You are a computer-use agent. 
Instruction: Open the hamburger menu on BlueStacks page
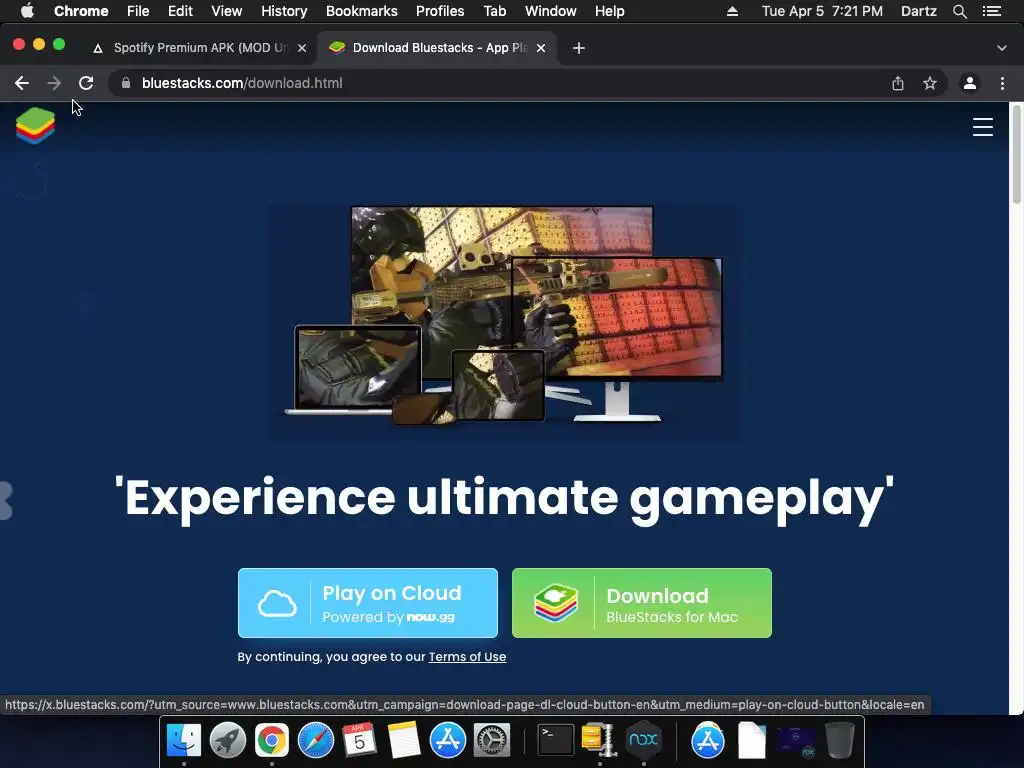(982, 127)
